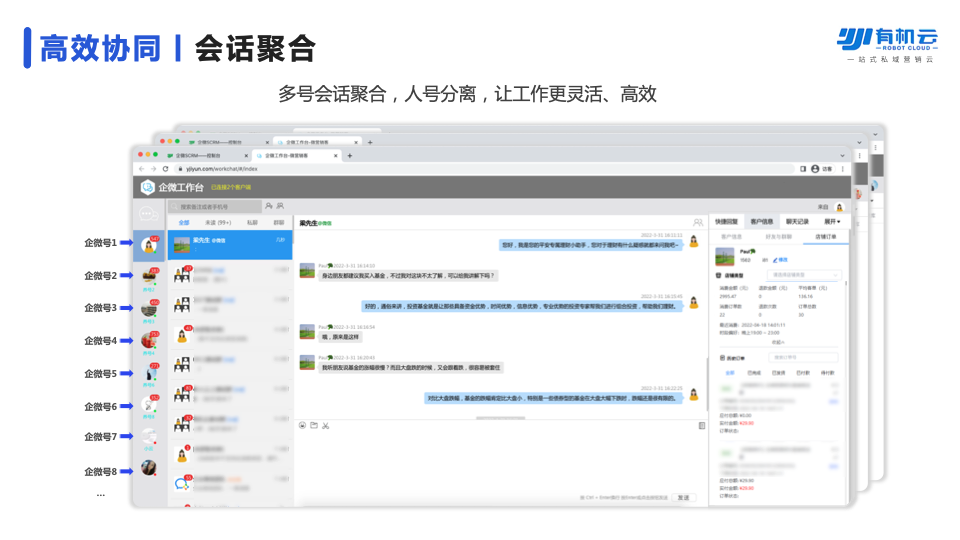Click the contact search input field

[215, 206]
